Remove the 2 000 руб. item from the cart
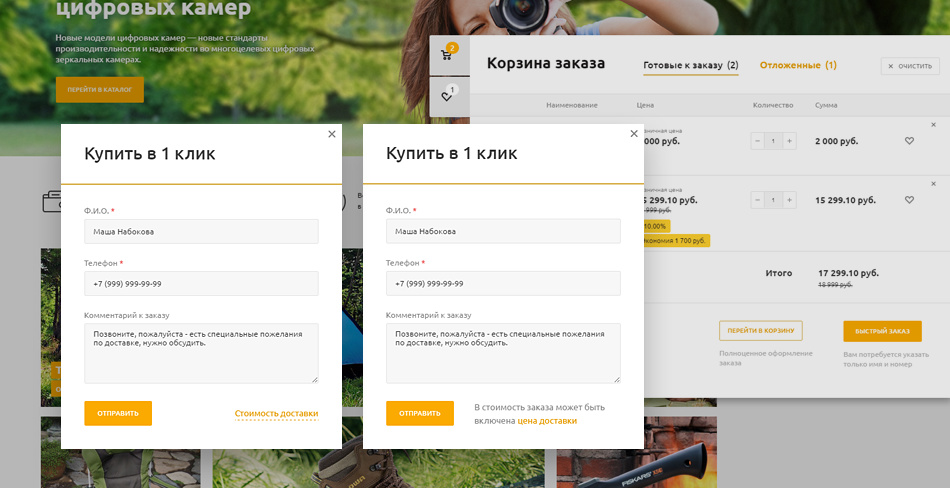This screenshot has height=488, width=950. (x=934, y=125)
